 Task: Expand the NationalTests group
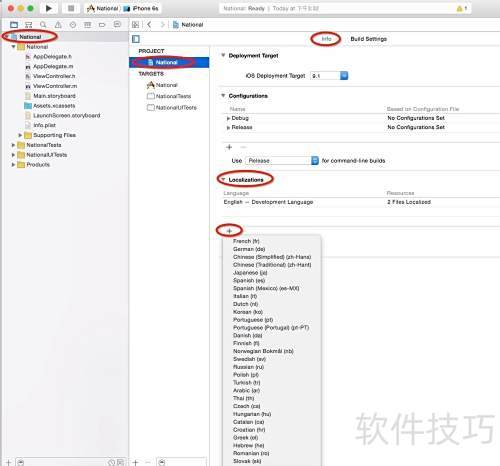tap(13, 145)
